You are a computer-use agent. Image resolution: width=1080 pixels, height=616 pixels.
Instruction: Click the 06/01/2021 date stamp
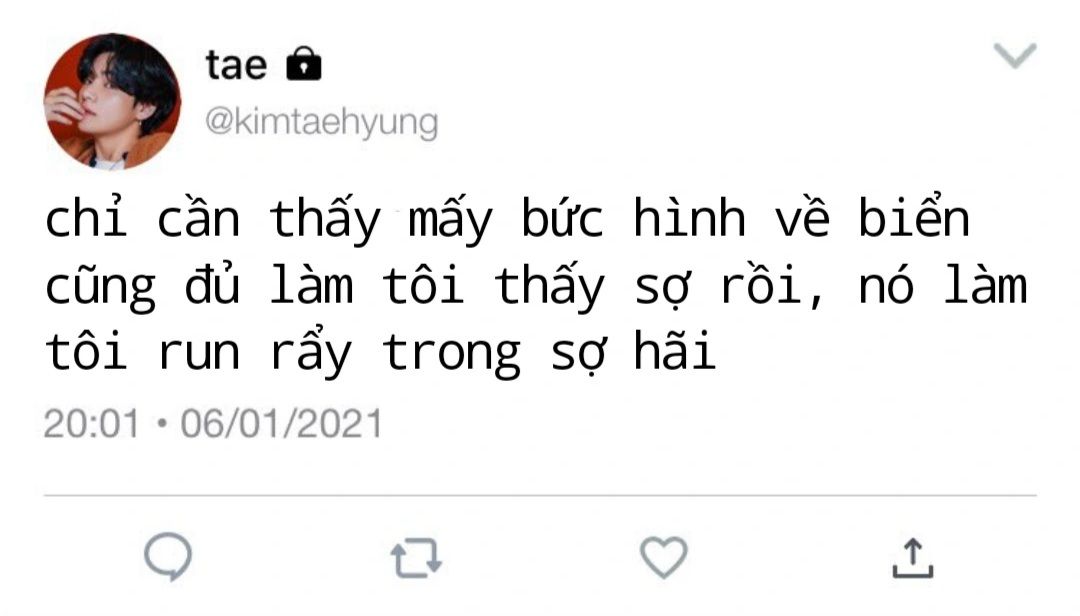[282, 423]
